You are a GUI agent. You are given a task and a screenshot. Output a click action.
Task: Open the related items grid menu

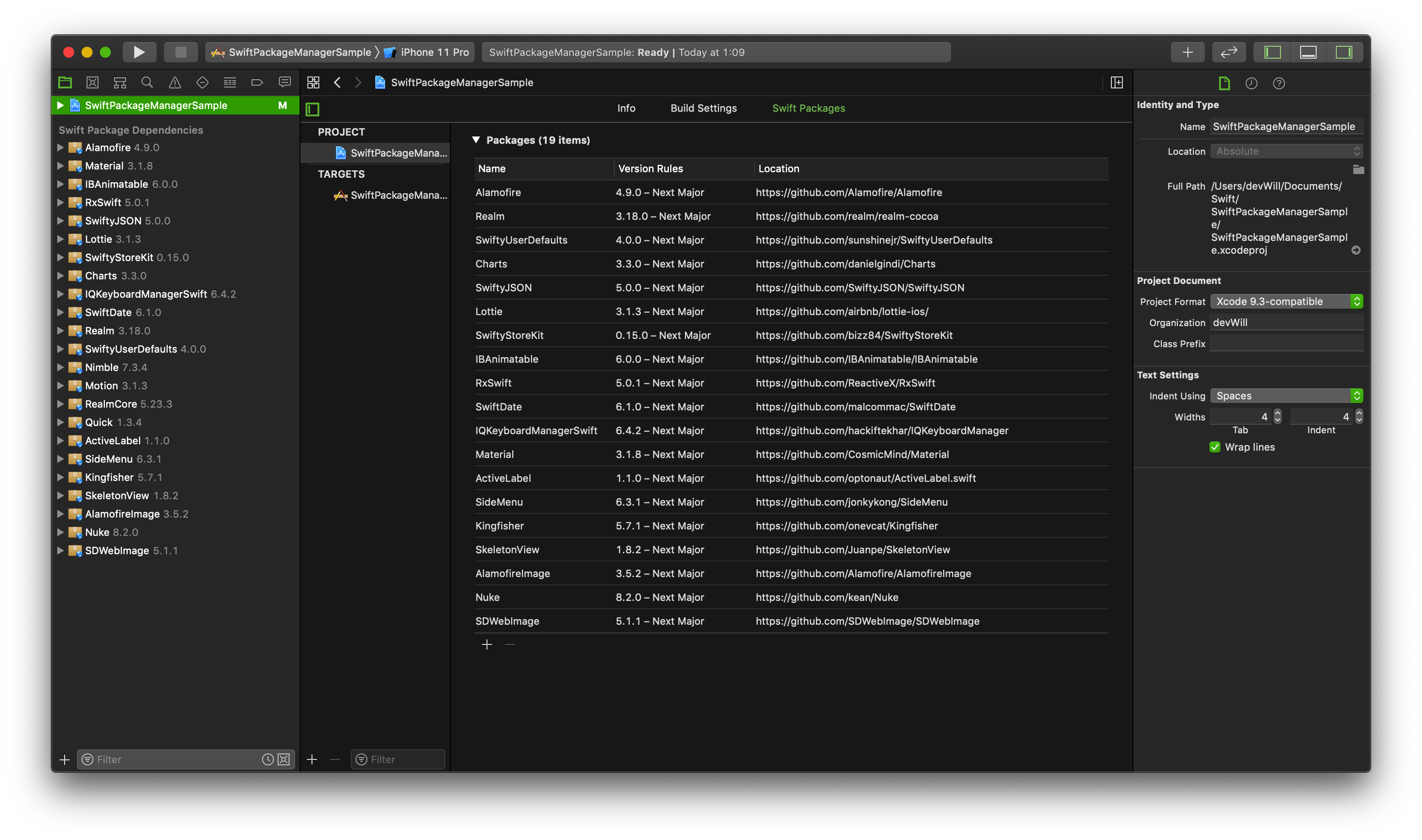pos(313,82)
